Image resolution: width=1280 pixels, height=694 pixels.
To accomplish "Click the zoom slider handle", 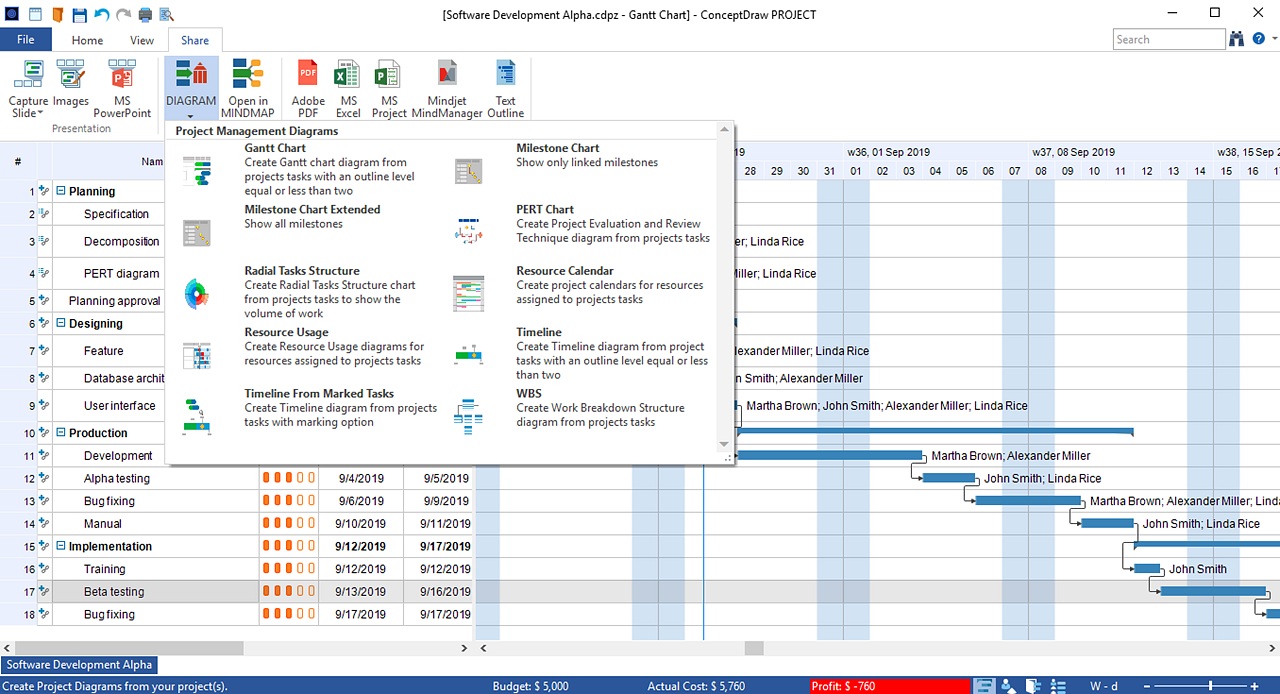I will (1211, 686).
